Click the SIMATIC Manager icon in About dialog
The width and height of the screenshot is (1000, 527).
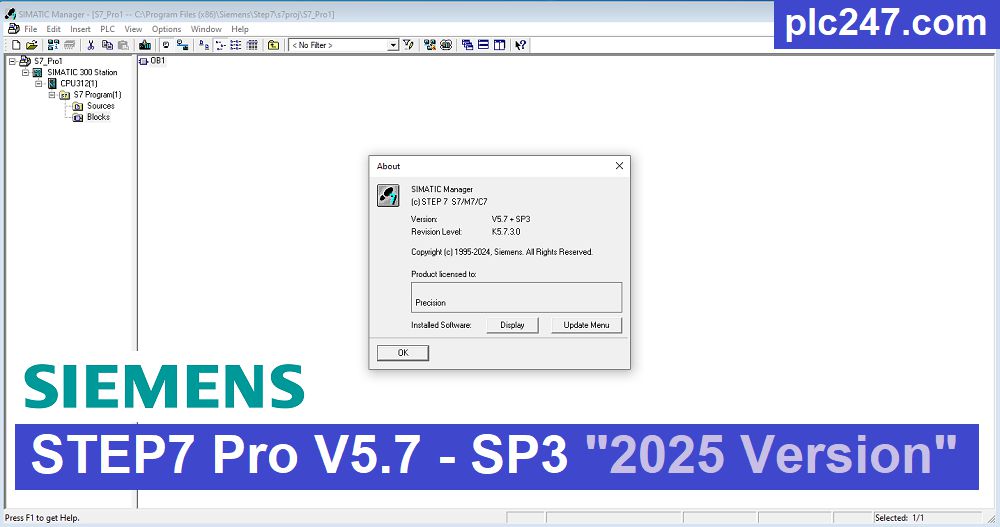(388, 195)
